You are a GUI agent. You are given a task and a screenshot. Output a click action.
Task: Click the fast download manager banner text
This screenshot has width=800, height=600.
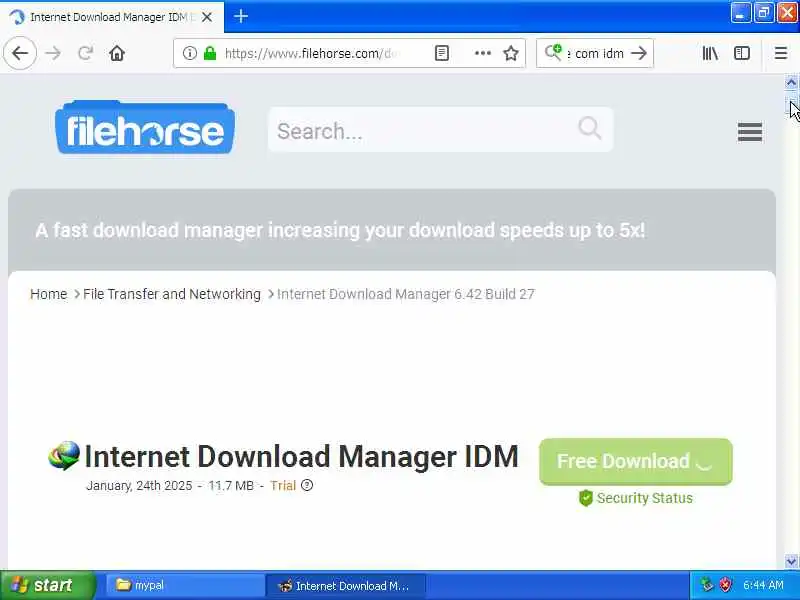coord(340,230)
